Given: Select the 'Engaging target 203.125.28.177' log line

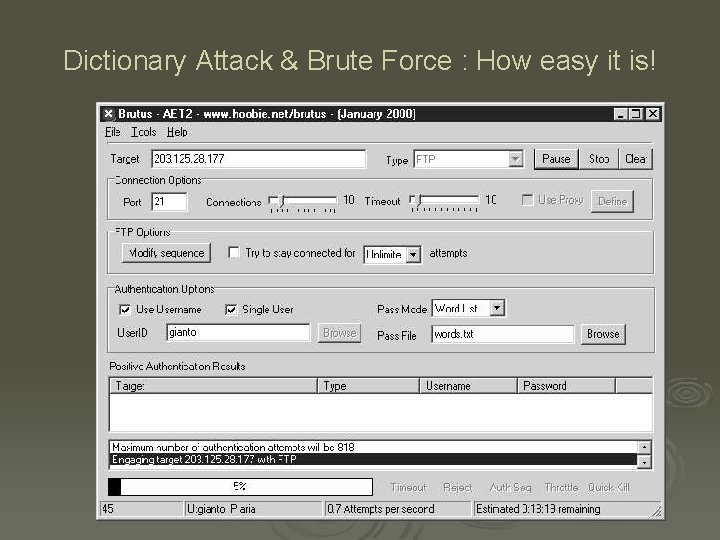Looking at the screenshot, I should click(373, 460).
